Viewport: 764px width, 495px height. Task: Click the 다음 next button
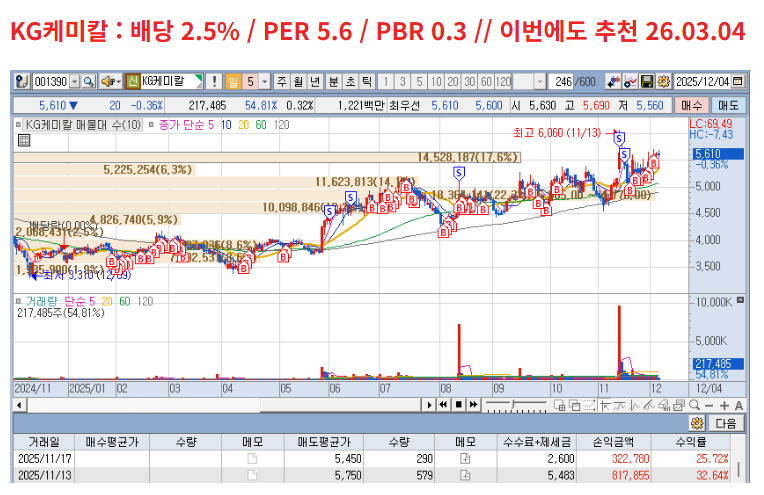(726, 423)
